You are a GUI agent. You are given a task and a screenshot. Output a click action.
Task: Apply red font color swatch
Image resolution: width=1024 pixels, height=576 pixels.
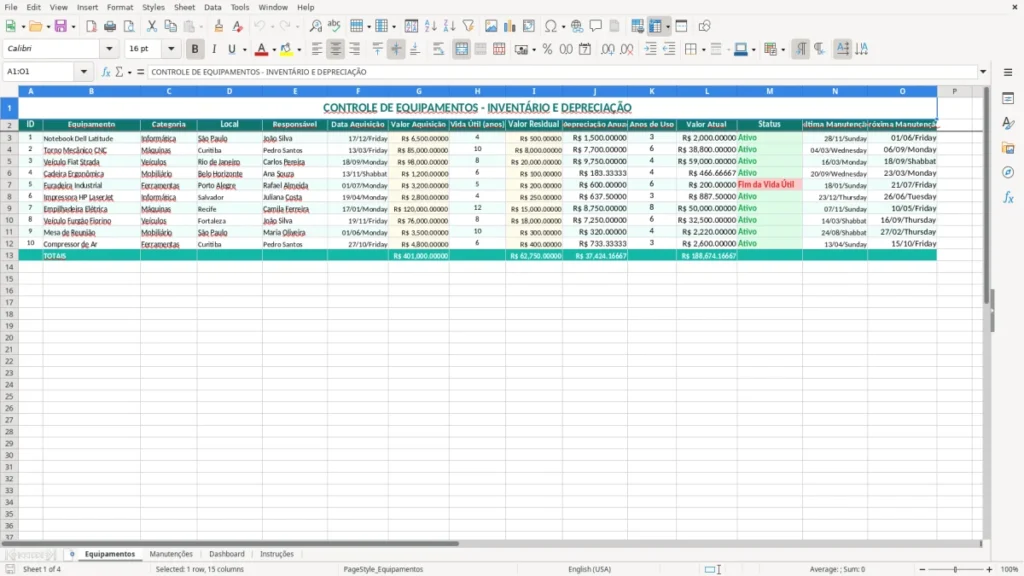[261, 49]
